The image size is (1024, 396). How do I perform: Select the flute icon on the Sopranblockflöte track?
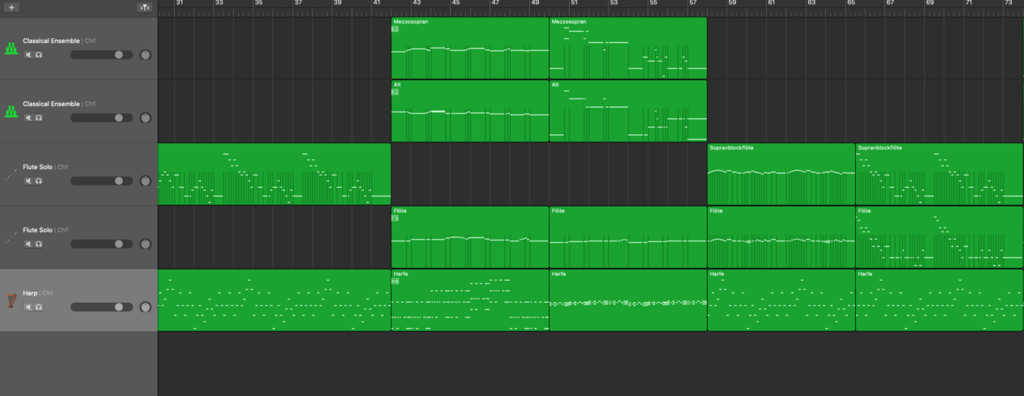point(11,174)
